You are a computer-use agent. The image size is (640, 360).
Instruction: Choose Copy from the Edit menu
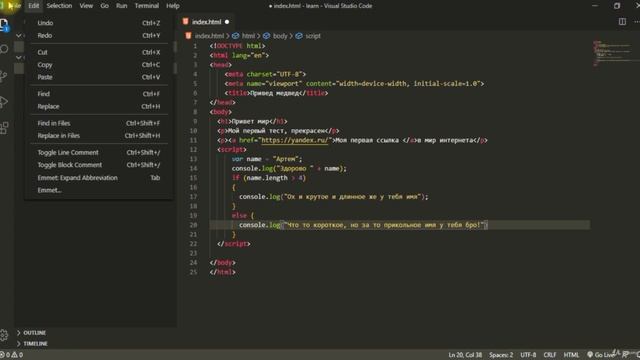[99, 65]
